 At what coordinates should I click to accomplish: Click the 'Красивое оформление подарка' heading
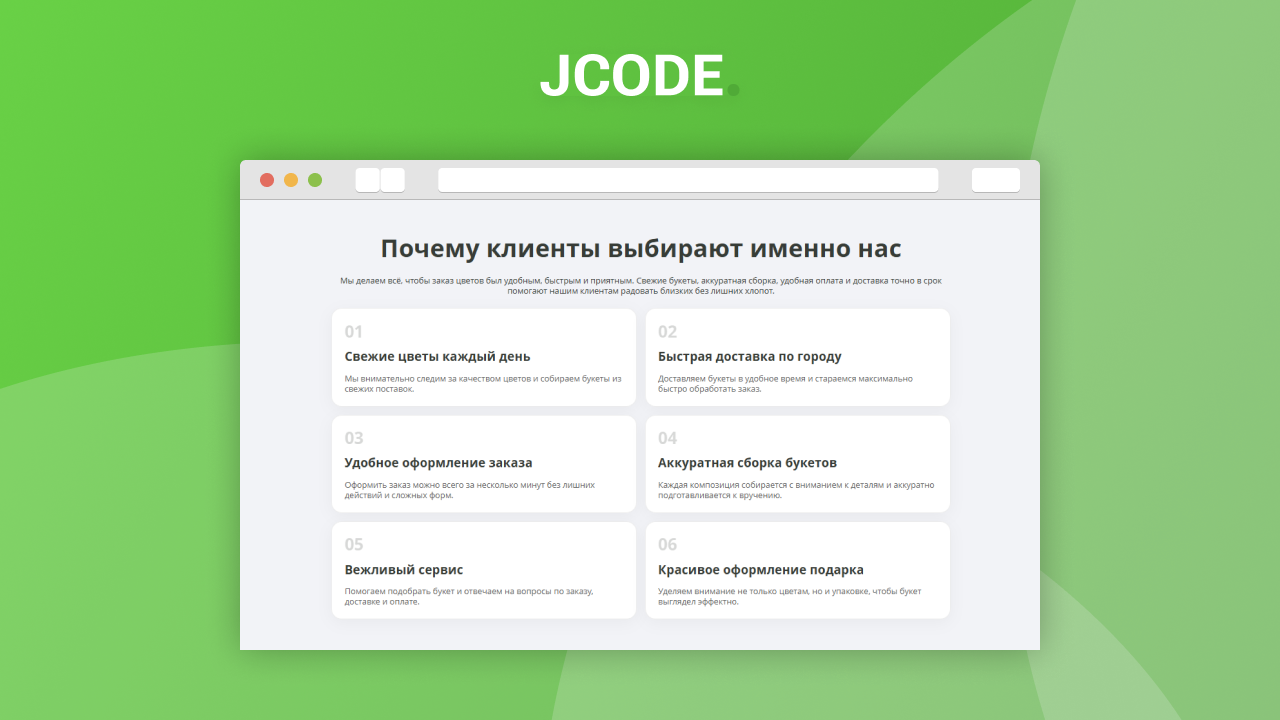click(761, 569)
